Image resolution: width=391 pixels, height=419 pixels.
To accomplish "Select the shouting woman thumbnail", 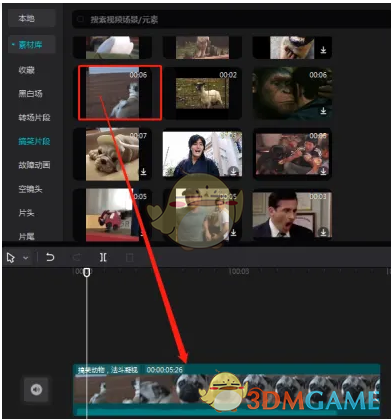I will coord(202,154).
